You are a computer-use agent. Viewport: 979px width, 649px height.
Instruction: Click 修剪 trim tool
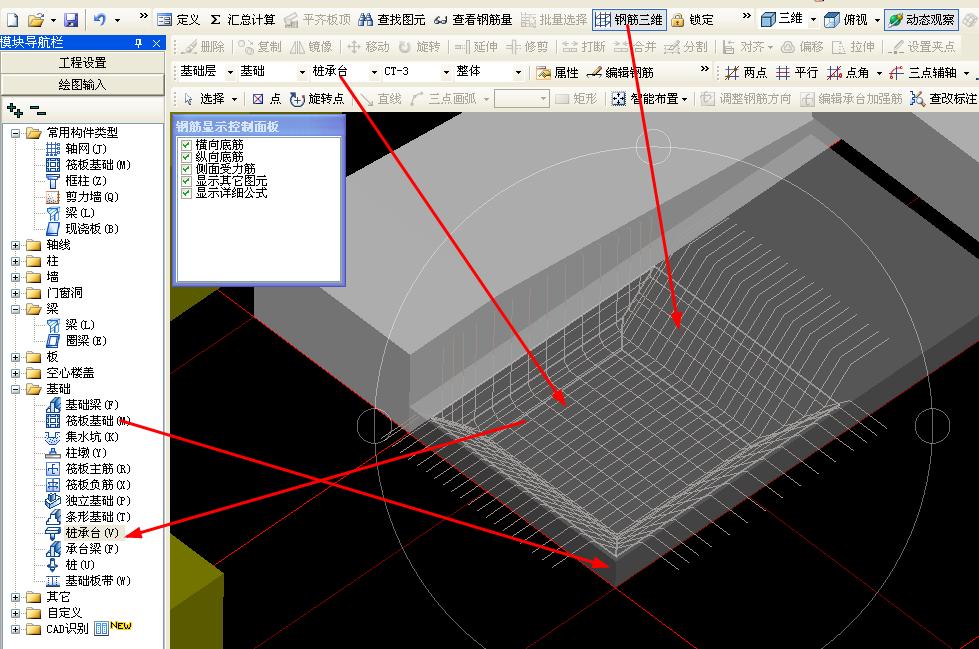pyautogui.click(x=527, y=47)
